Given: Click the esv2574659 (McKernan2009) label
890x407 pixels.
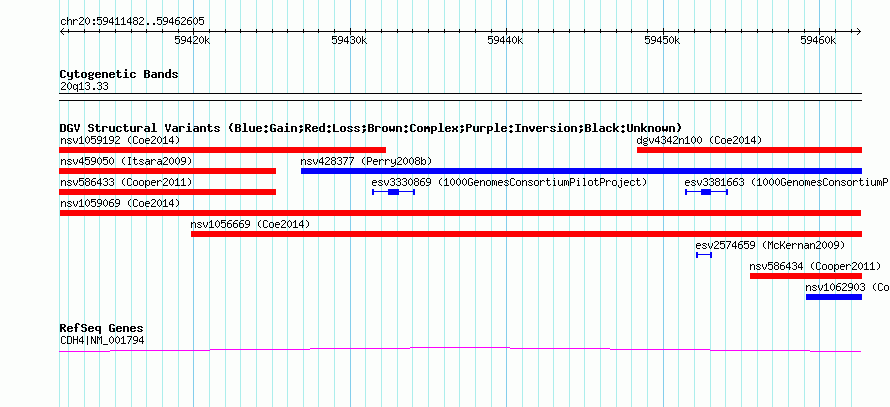Looking at the screenshot, I should click(x=770, y=245).
